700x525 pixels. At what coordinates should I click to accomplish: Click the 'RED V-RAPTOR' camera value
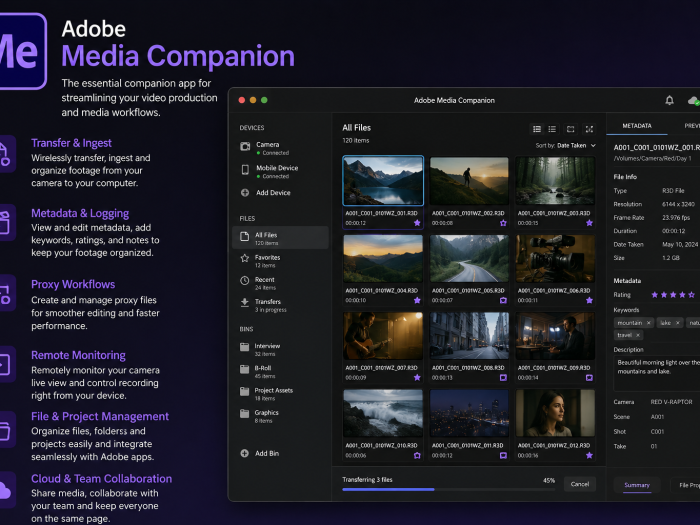671,402
